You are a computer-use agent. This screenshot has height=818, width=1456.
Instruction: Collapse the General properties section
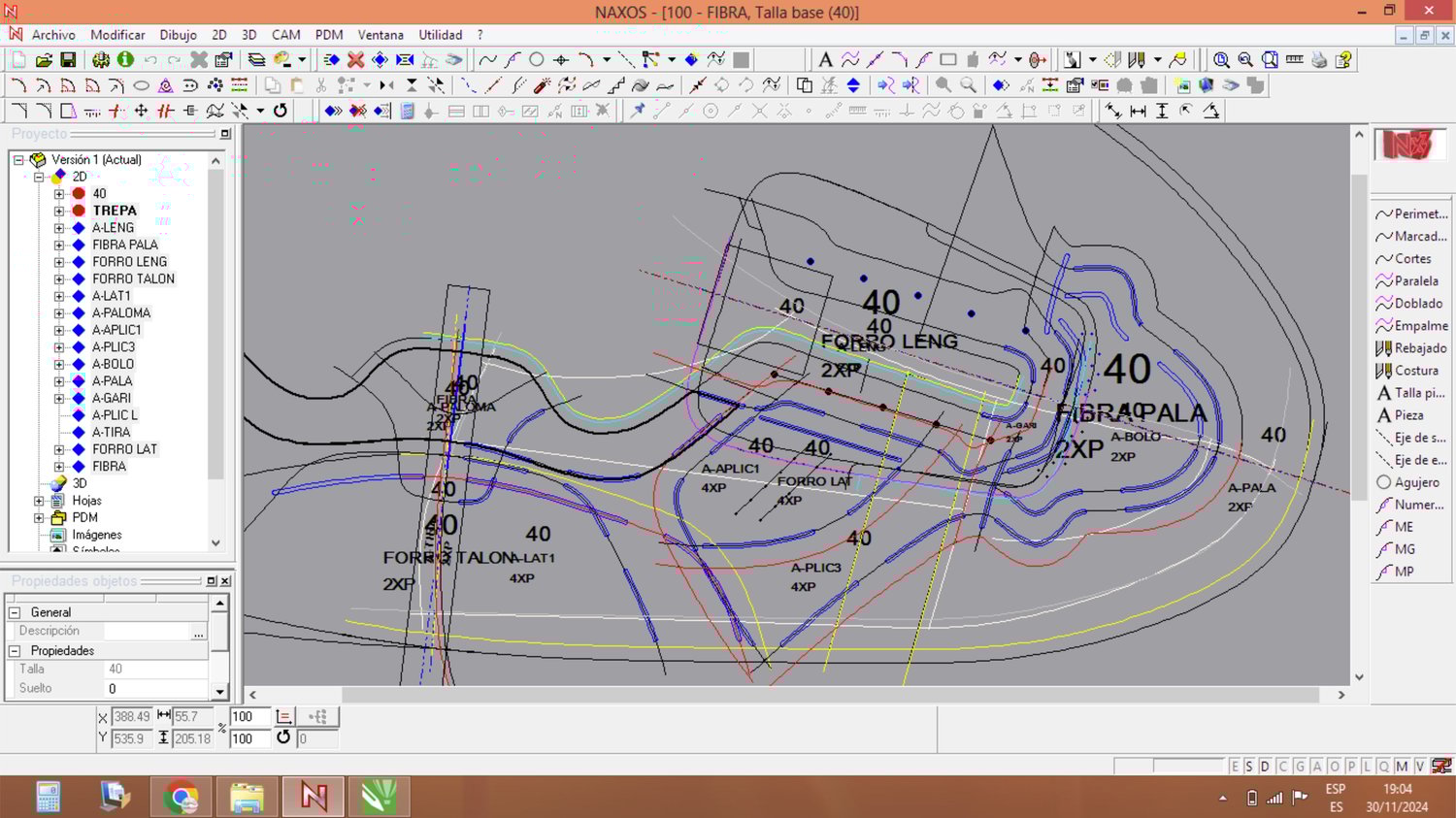pos(15,612)
